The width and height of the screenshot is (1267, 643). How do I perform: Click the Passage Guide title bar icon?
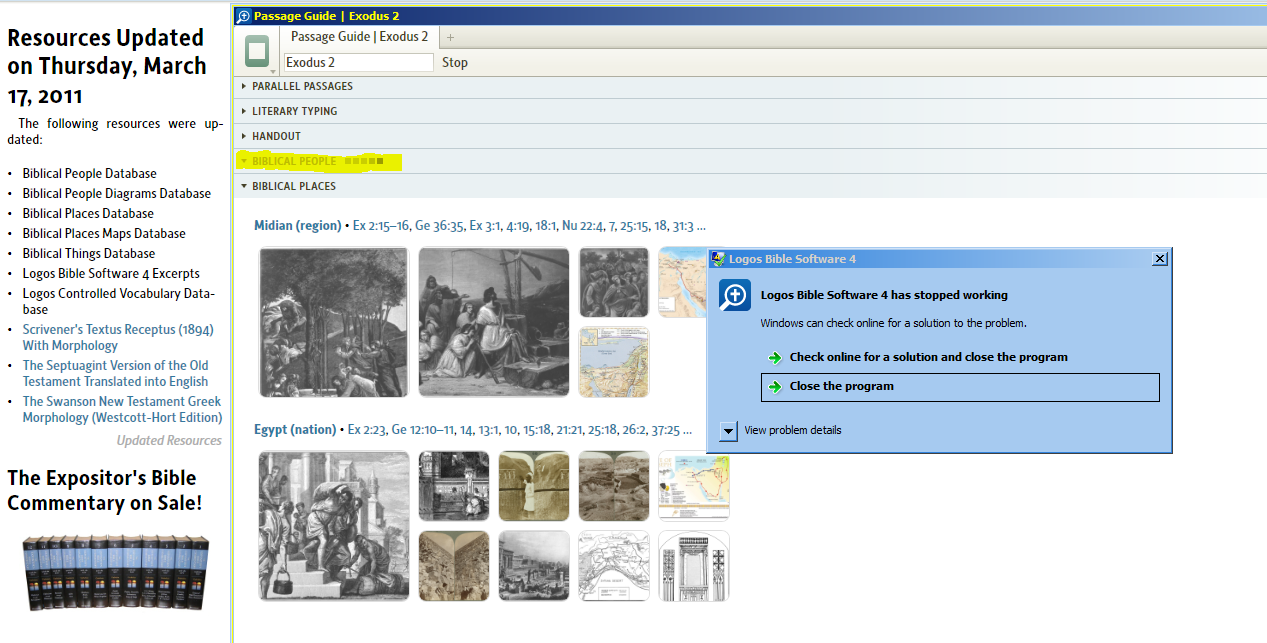tap(243, 16)
